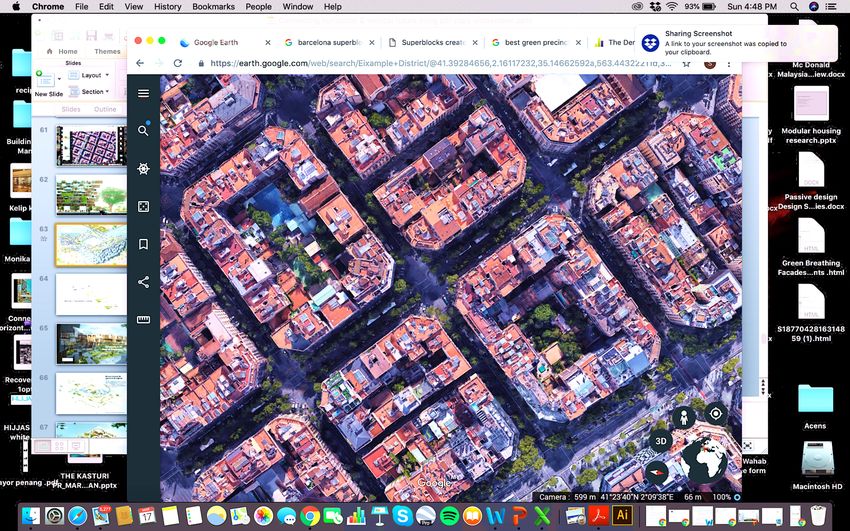Screen dimensions: 850x531
Task: Open Trash from the Dock
Action: coord(817,515)
